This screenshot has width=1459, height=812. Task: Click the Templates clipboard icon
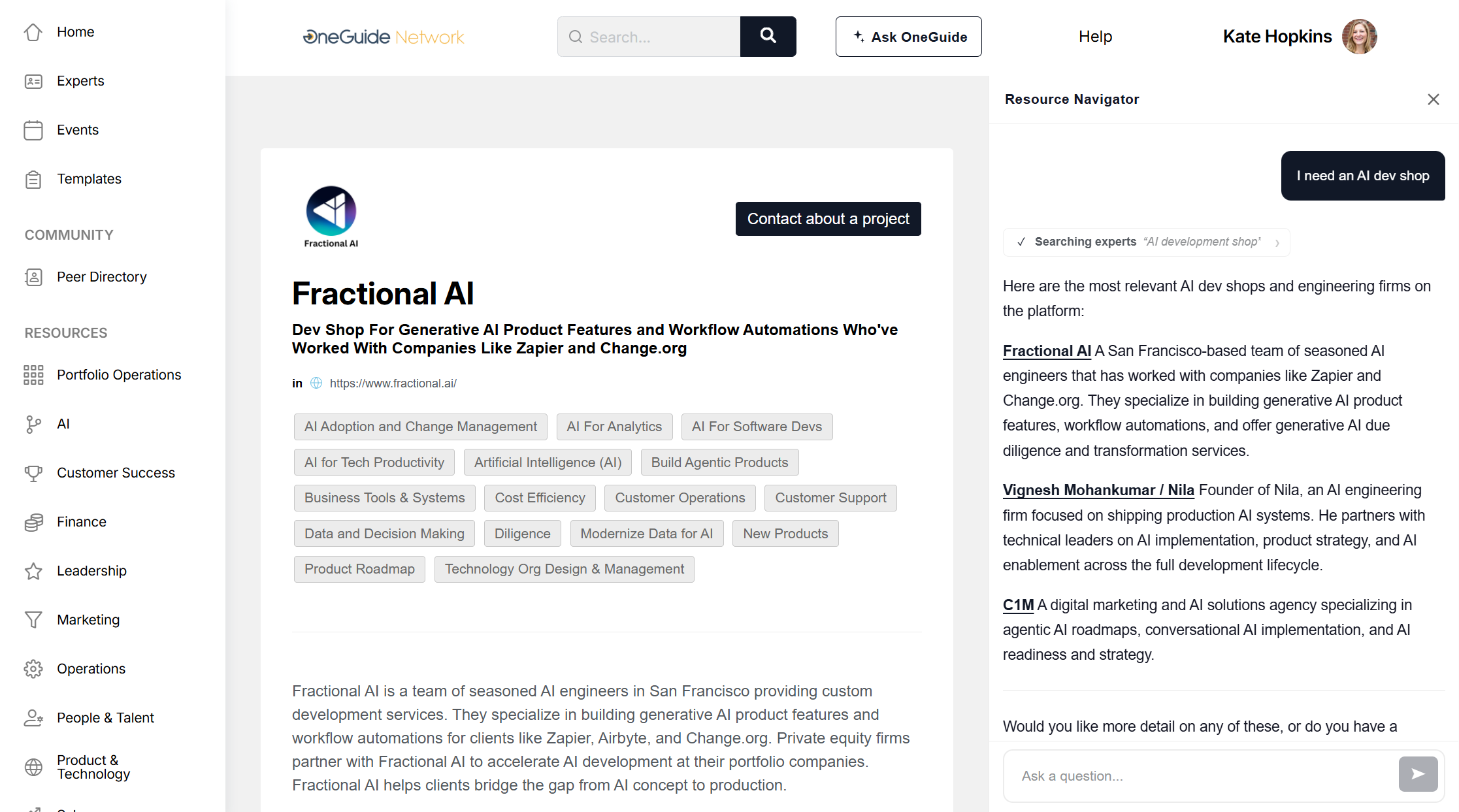click(x=33, y=179)
